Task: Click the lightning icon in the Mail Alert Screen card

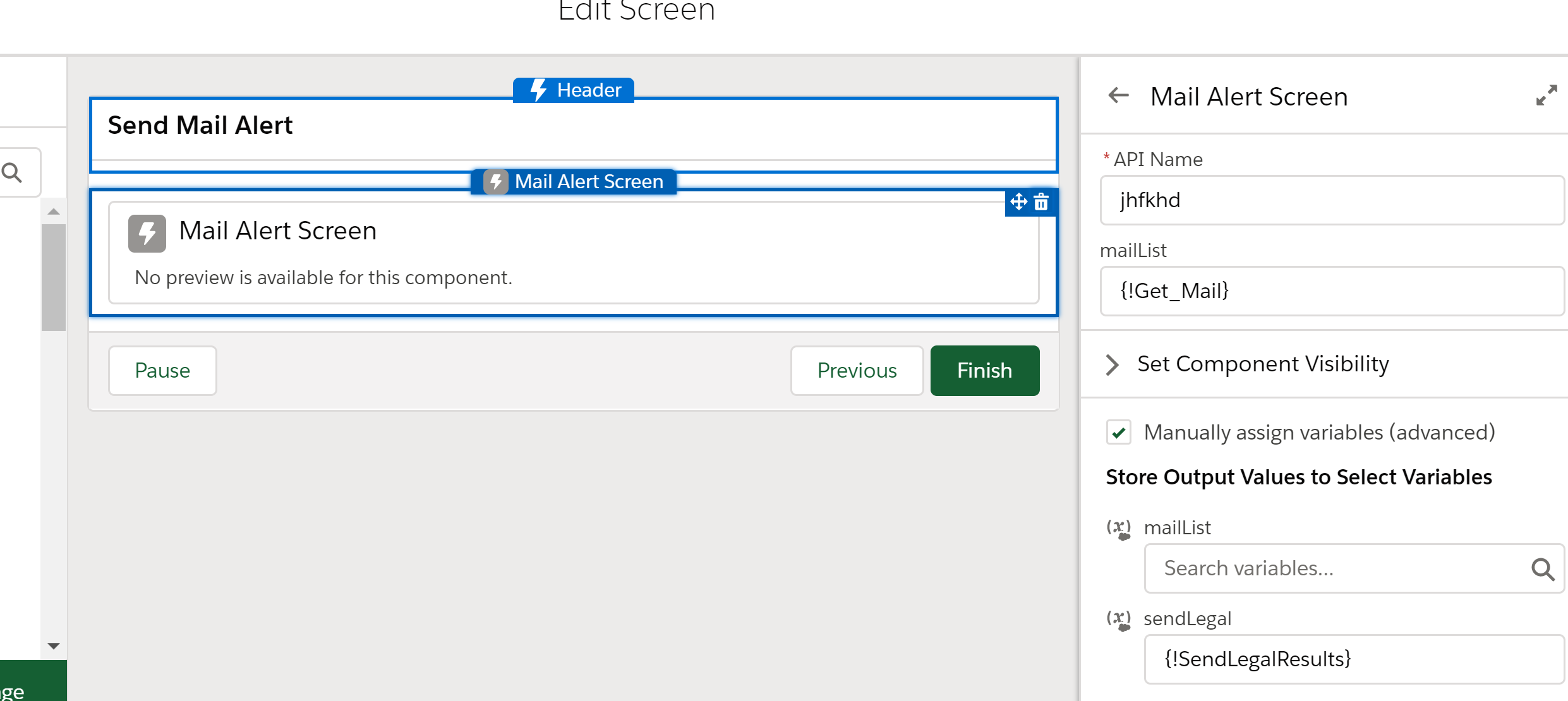Action: click(x=147, y=233)
